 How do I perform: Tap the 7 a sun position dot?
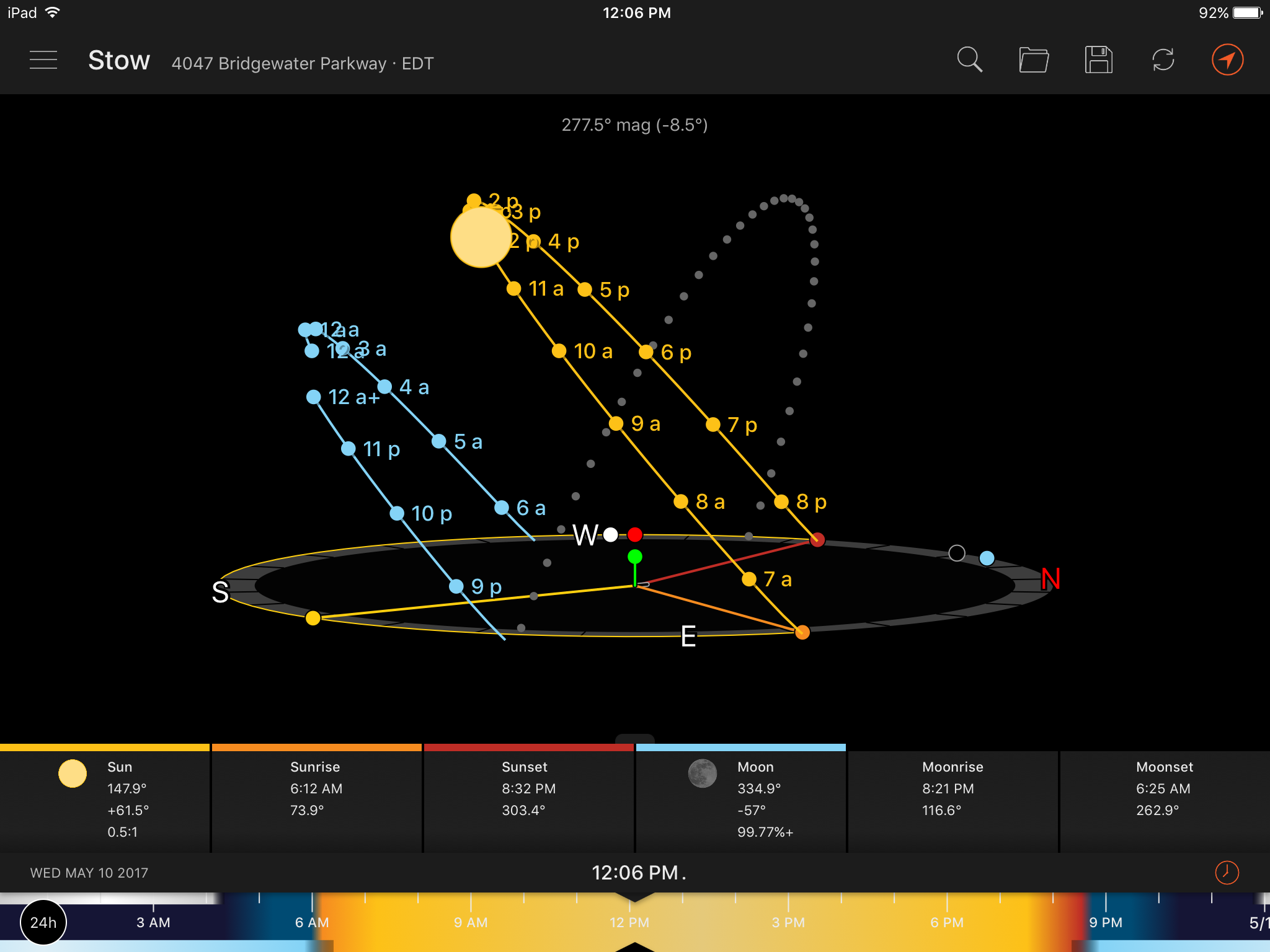pyautogui.click(x=749, y=579)
